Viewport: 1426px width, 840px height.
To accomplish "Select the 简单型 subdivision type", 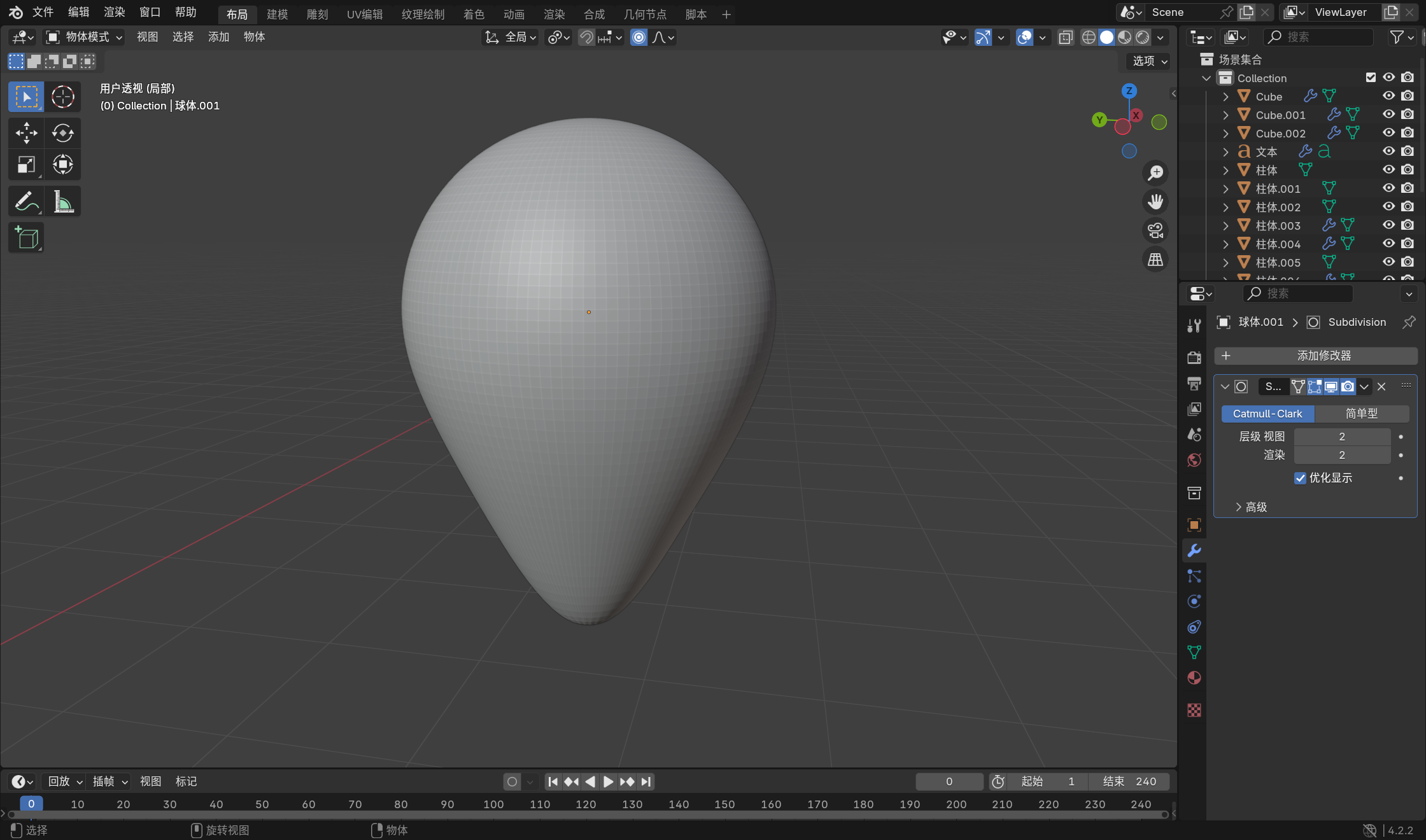I will coord(1361,414).
